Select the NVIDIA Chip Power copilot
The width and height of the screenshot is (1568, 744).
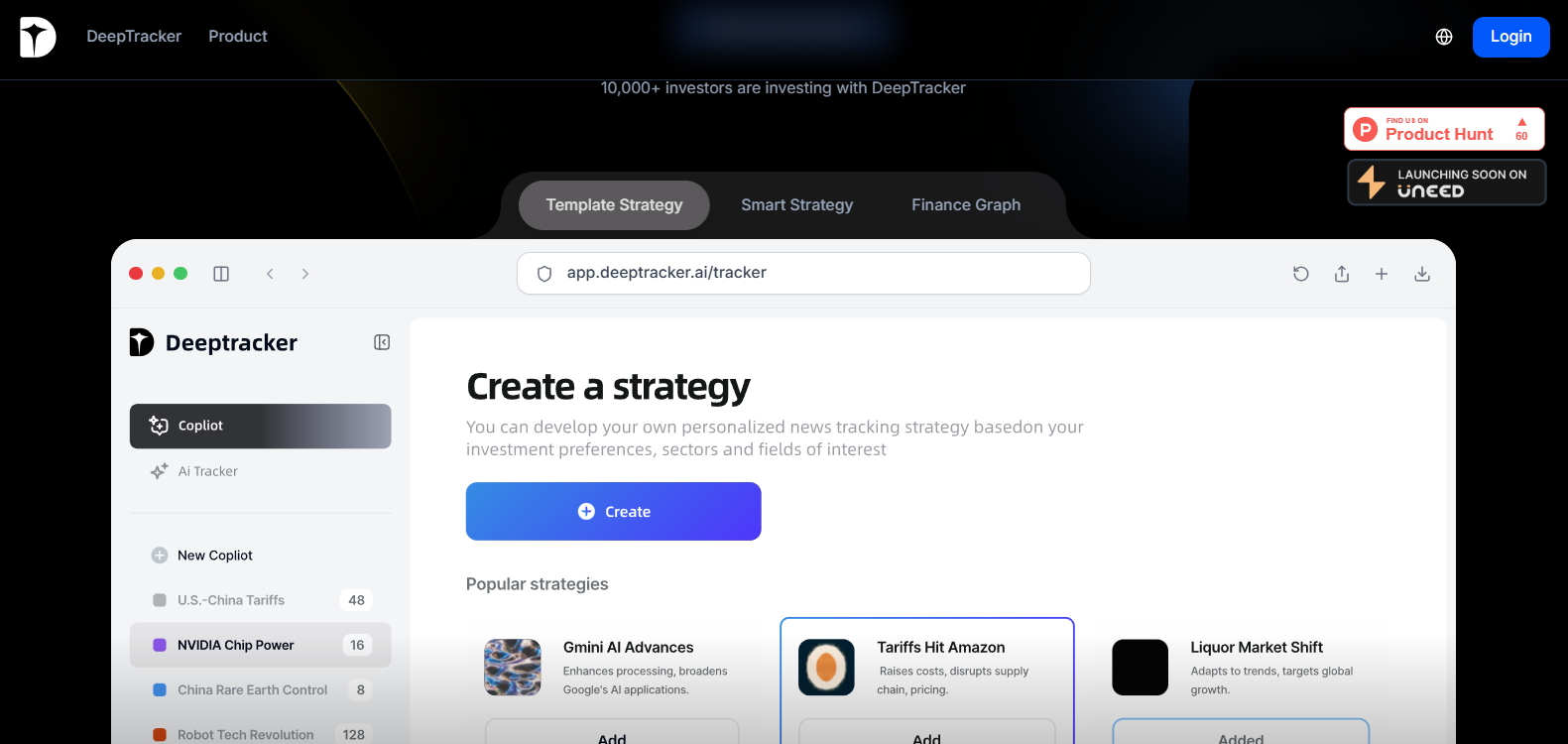pos(261,645)
